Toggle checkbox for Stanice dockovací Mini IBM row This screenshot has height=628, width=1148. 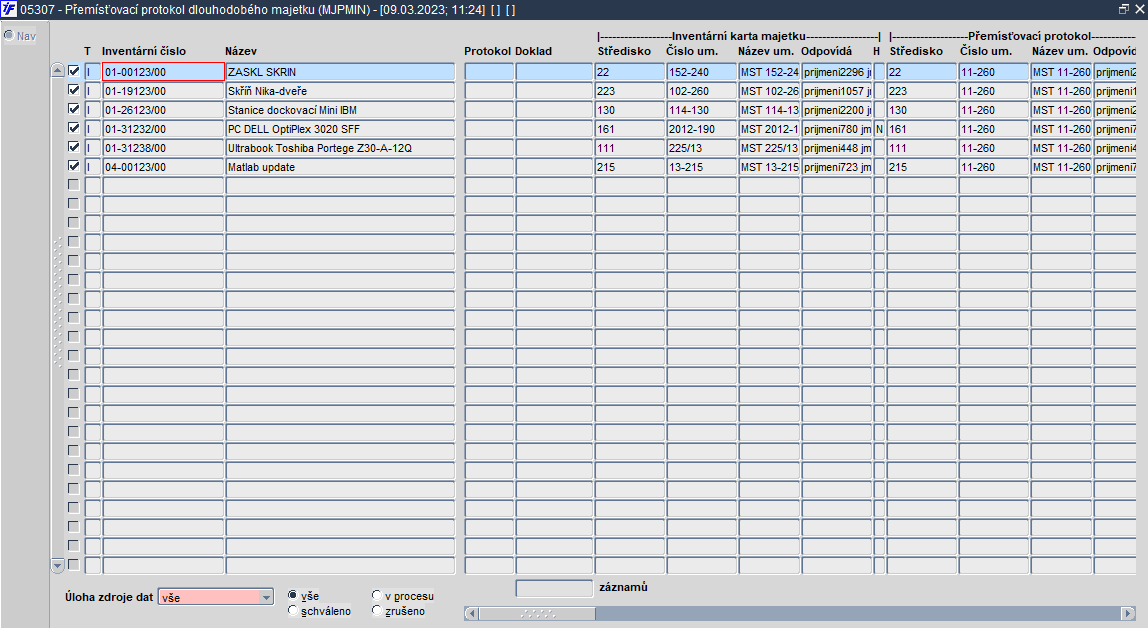click(x=73, y=109)
